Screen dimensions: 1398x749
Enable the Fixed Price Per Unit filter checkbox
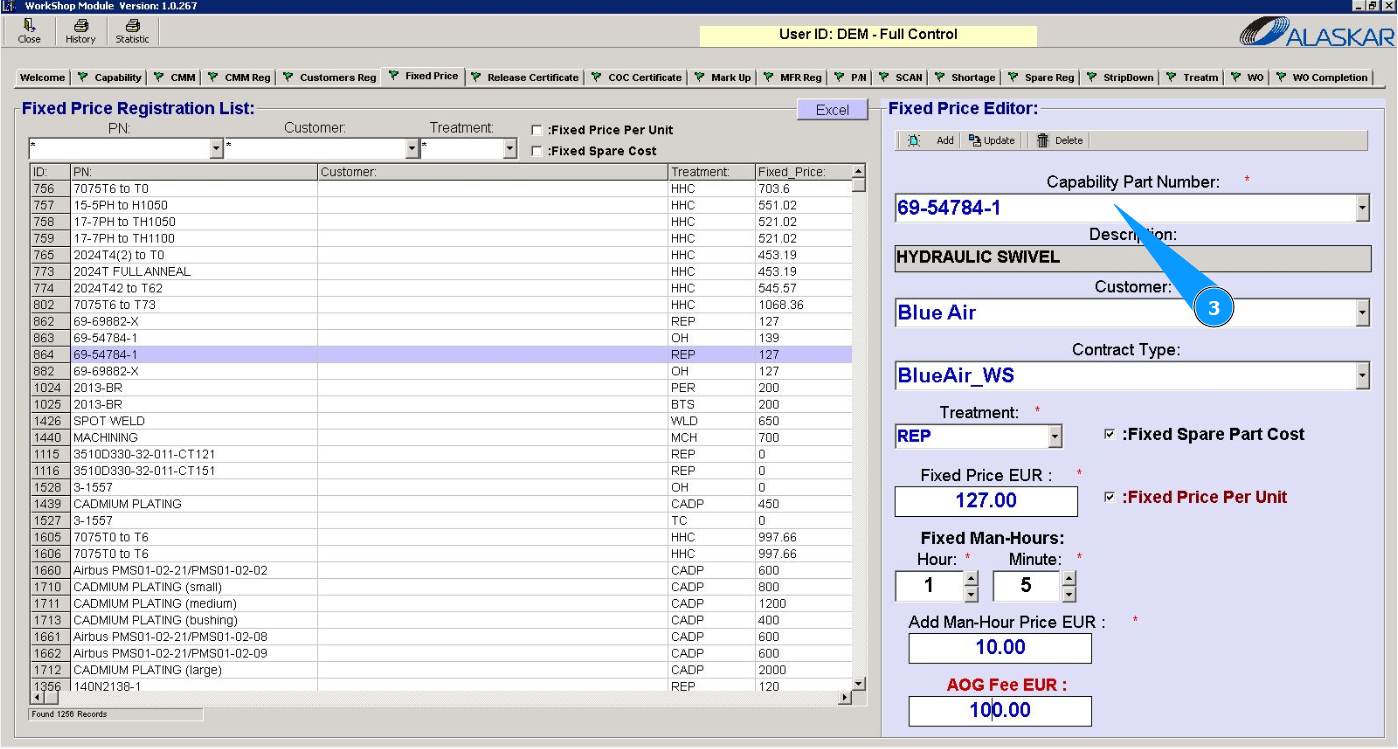pos(537,130)
